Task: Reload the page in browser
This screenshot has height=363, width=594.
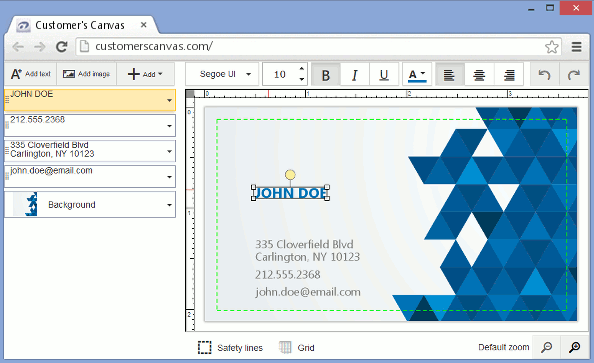Action: [x=61, y=47]
